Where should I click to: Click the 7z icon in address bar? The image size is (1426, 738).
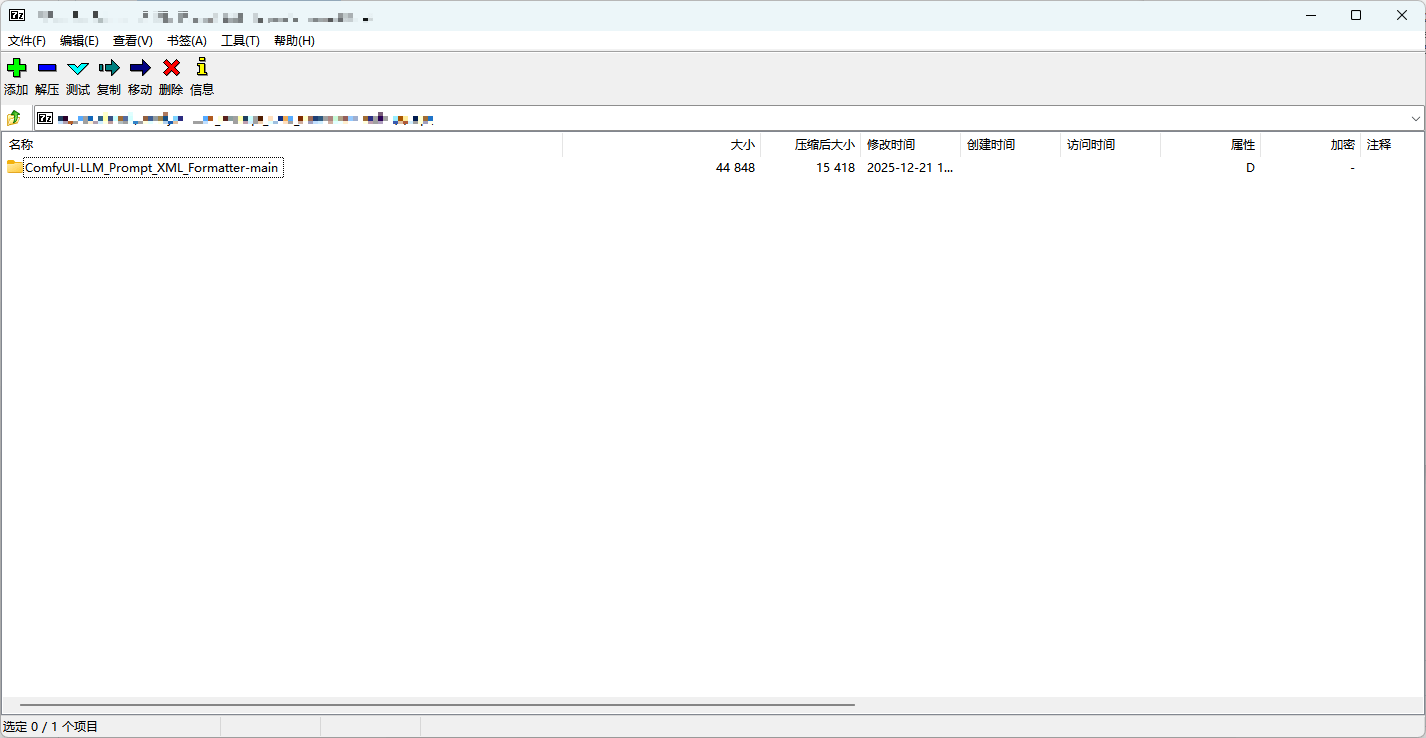(45, 118)
